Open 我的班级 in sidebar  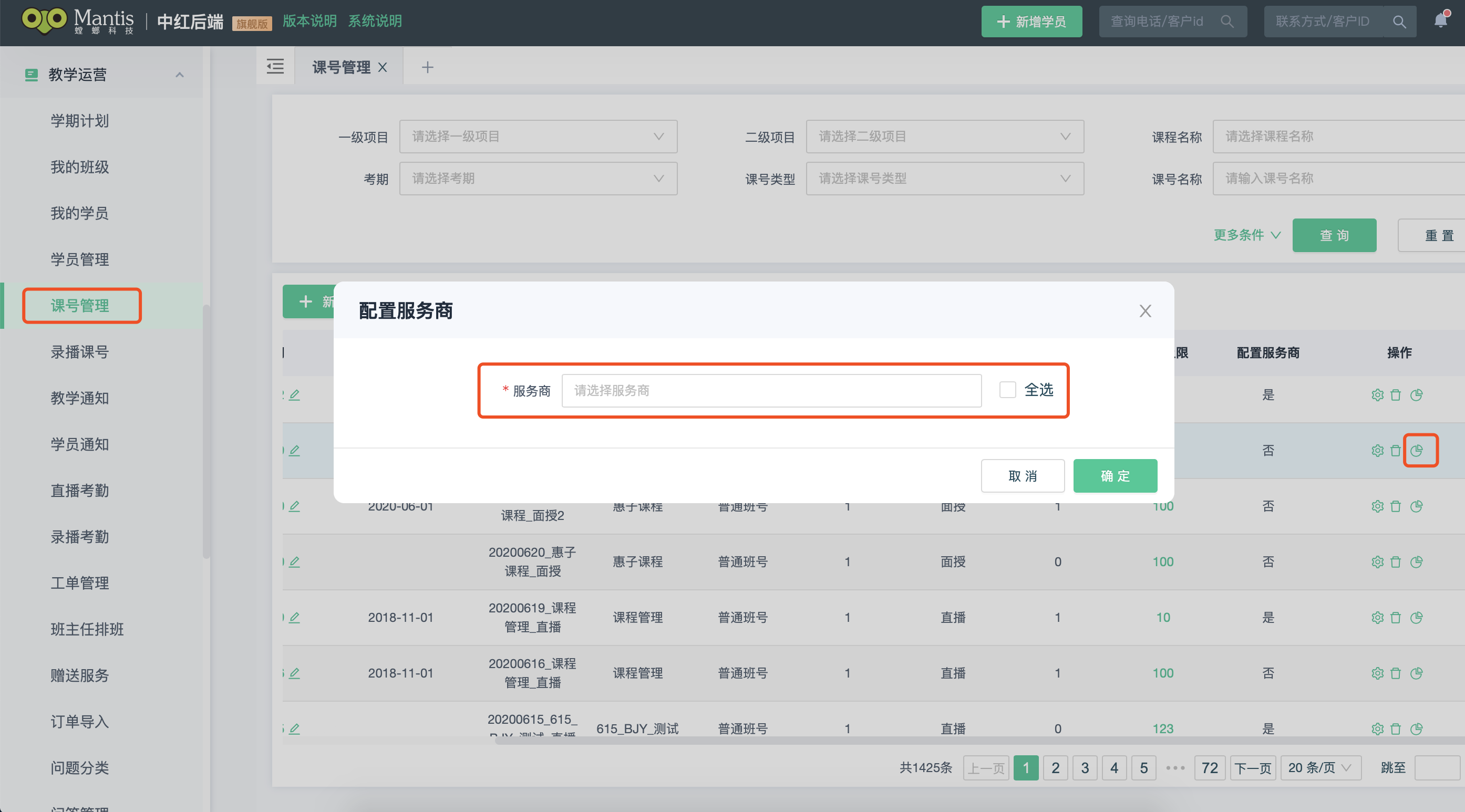click(x=80, y=167)
